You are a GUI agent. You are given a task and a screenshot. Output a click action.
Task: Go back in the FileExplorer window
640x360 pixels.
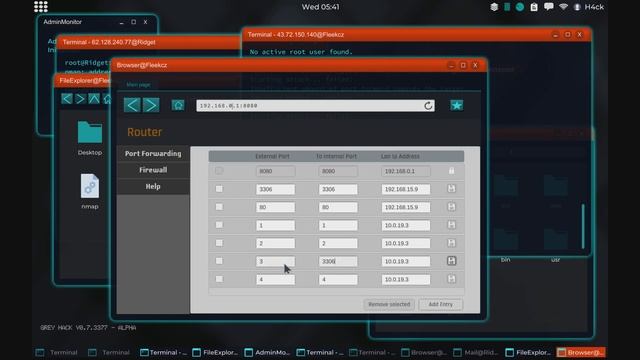point(67,98)
